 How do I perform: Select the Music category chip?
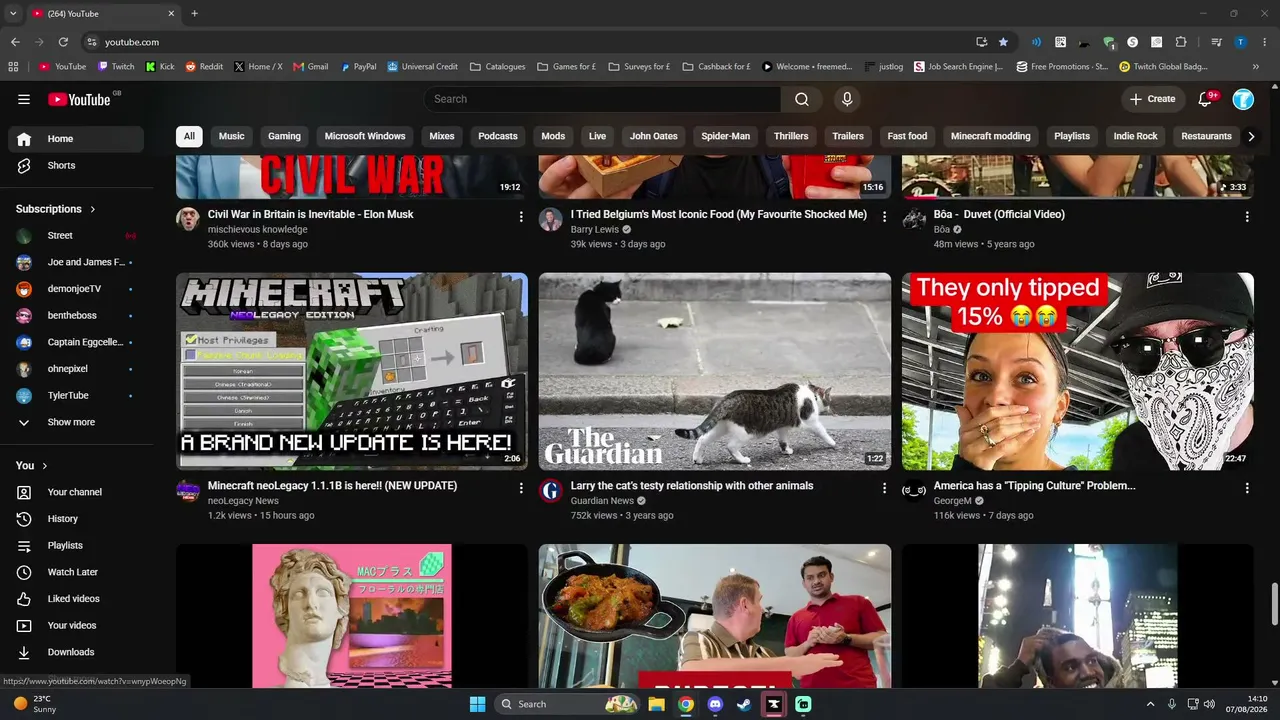point(232,136)
